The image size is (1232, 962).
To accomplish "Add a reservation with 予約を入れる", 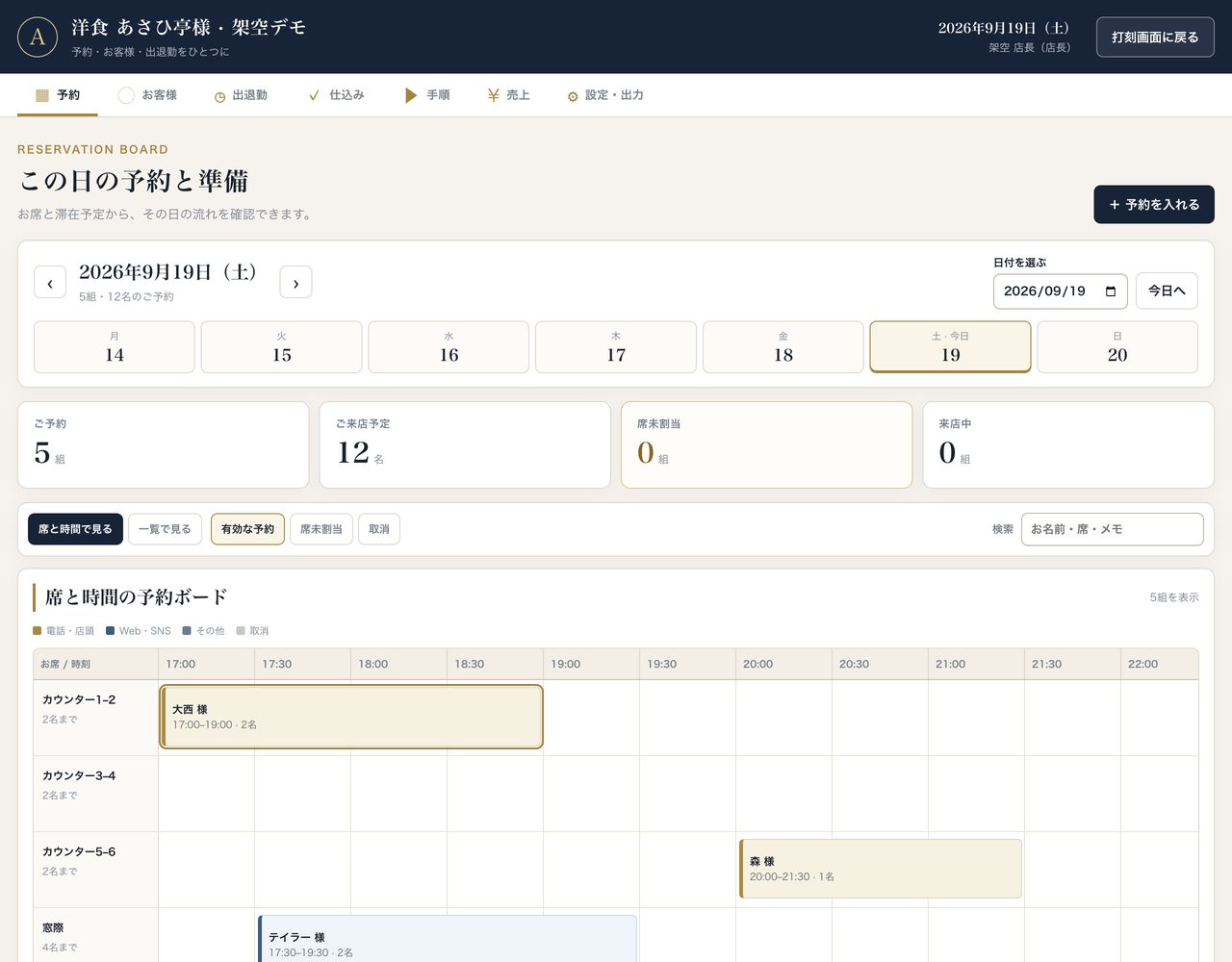I will click(x=1154, y=205).
